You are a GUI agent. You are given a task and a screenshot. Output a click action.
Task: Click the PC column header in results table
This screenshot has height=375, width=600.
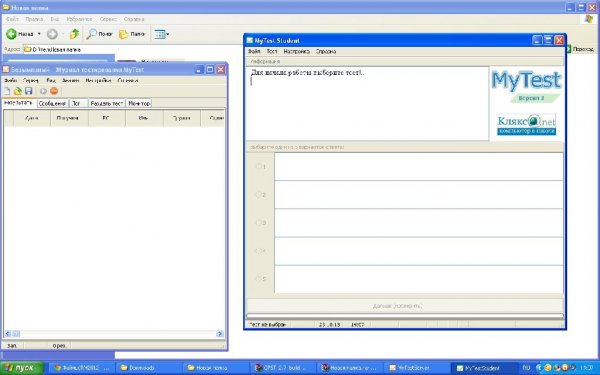click(107, 118)
